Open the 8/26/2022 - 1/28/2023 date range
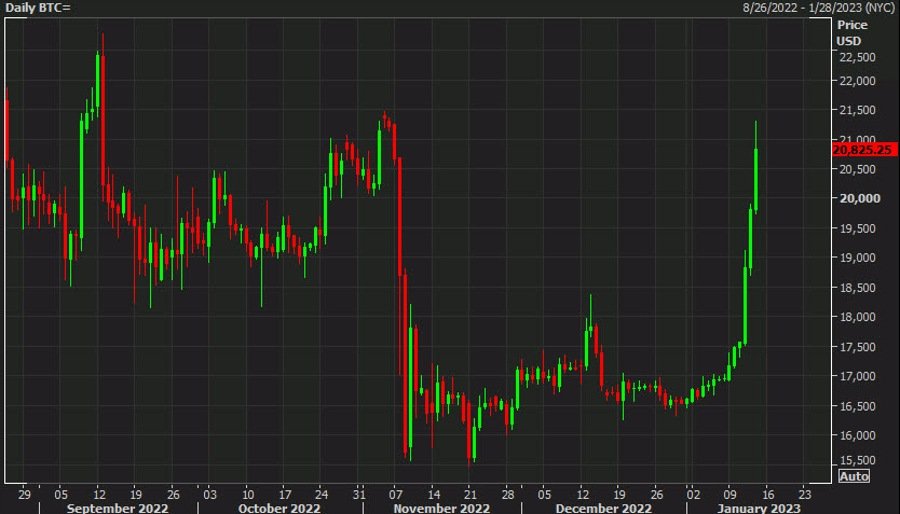Screen dimensions: 900x514 pos(818,8)
